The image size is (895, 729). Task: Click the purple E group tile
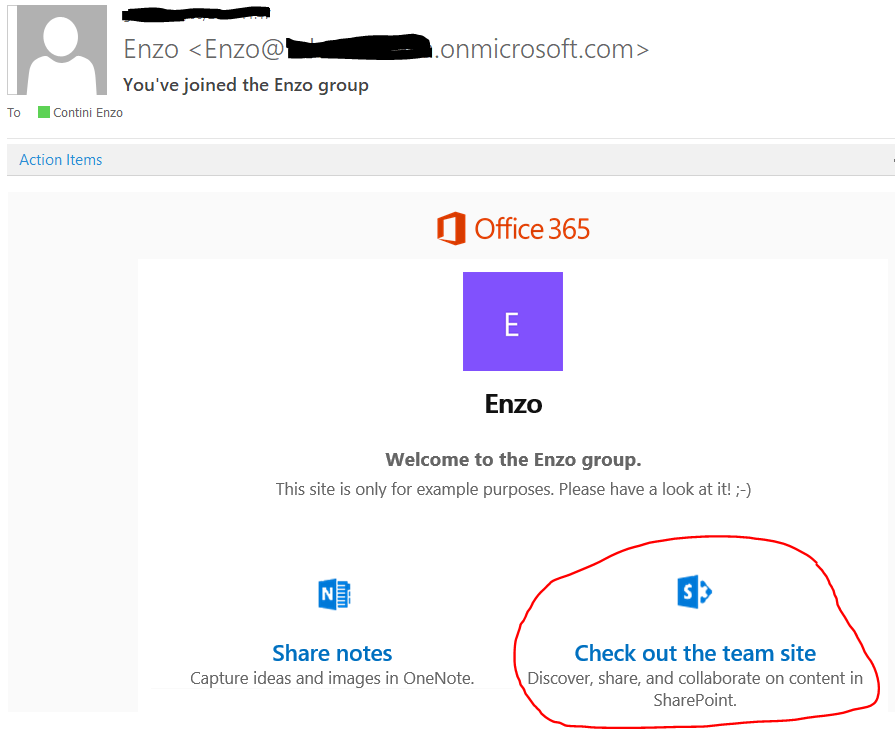click(512, 321)
